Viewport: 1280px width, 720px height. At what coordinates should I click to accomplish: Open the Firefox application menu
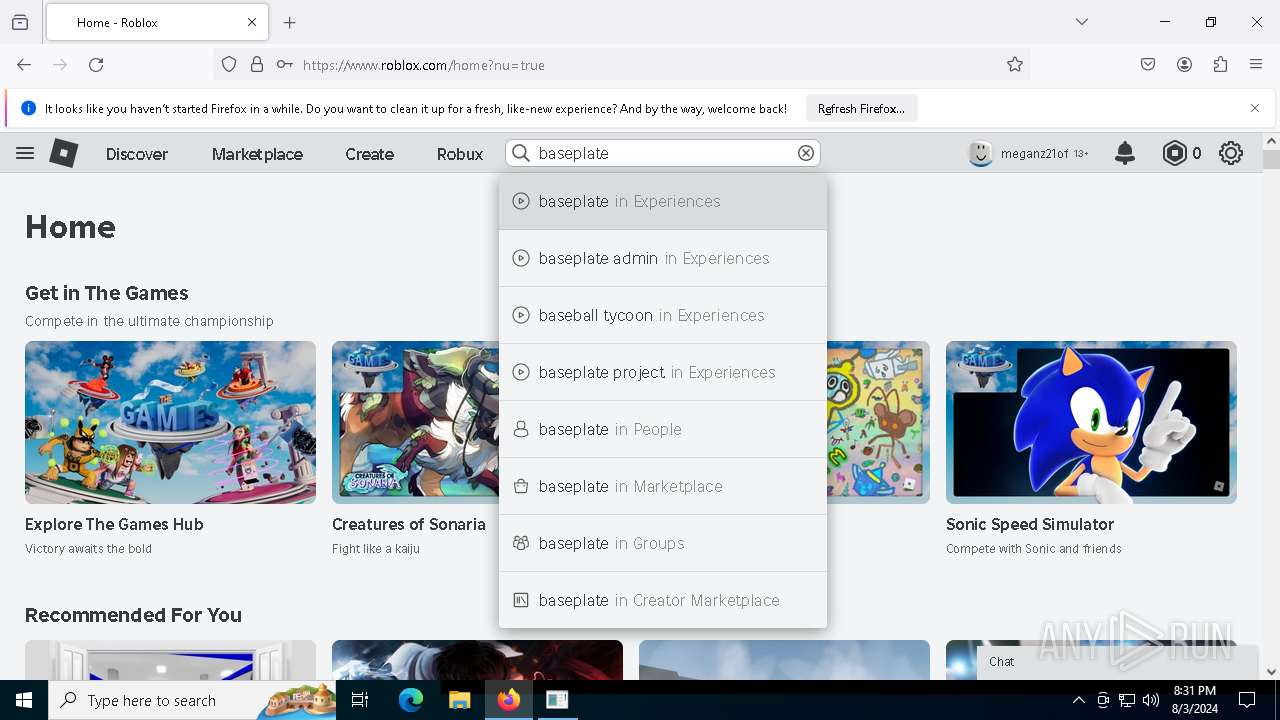(1256, 65)
